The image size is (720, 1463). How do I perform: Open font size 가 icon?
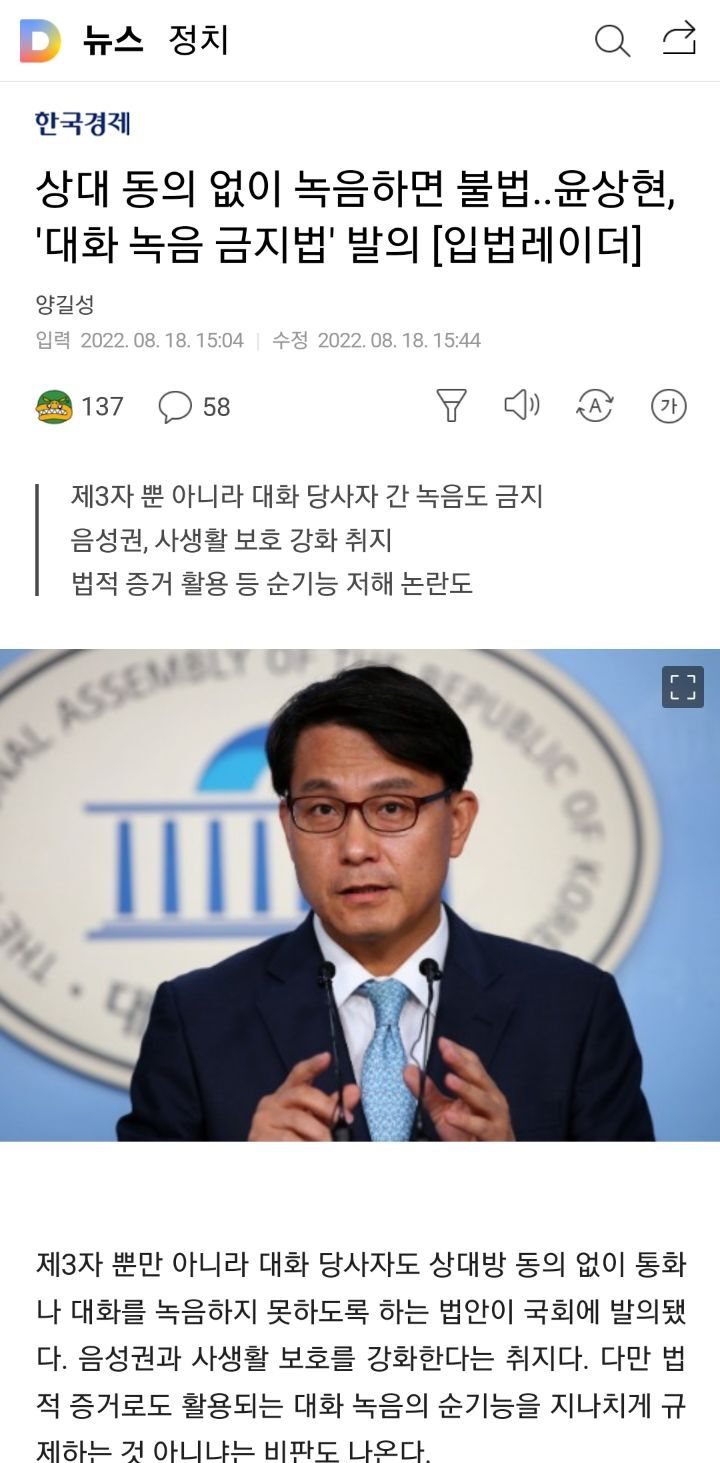pyautogui.click(x=669, y=405)
